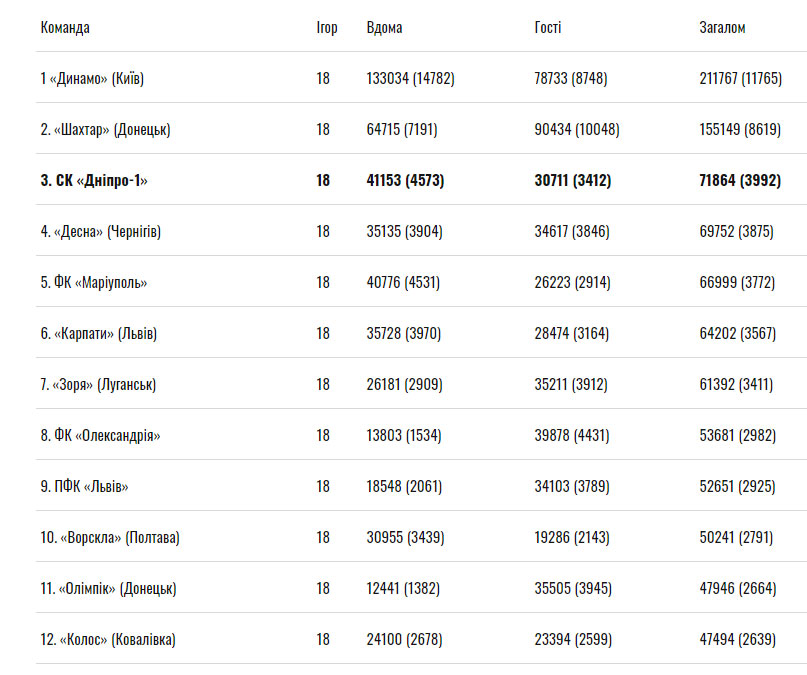807x675 pixels.
Task: Click the ПФК «Львів» team name
Action: pyautogui.click(x=84, y=486)
